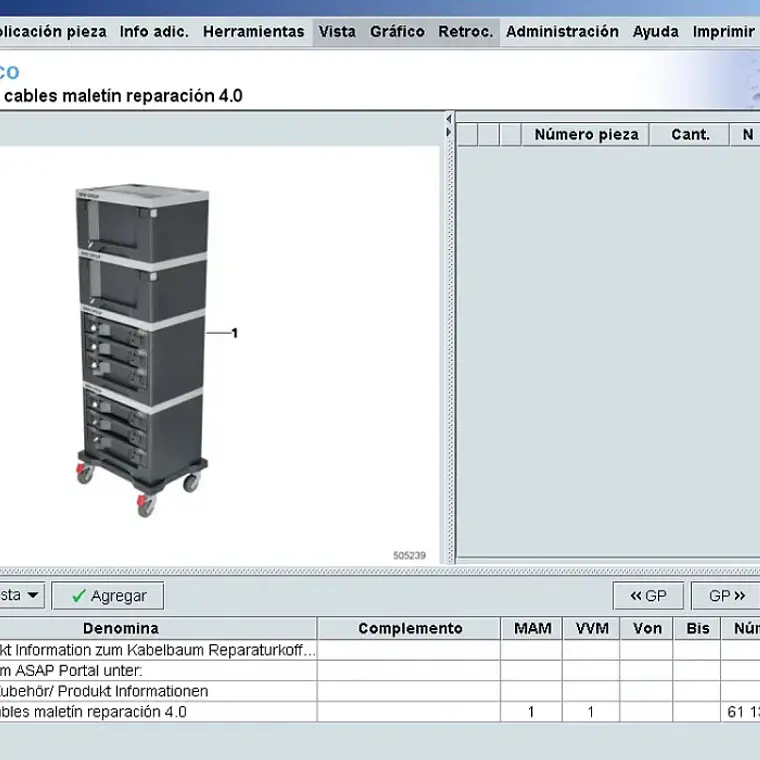Click the checkmark icon on Agregar
The height and width of the screenshot is (760, 760).
(x=79, y=596)
